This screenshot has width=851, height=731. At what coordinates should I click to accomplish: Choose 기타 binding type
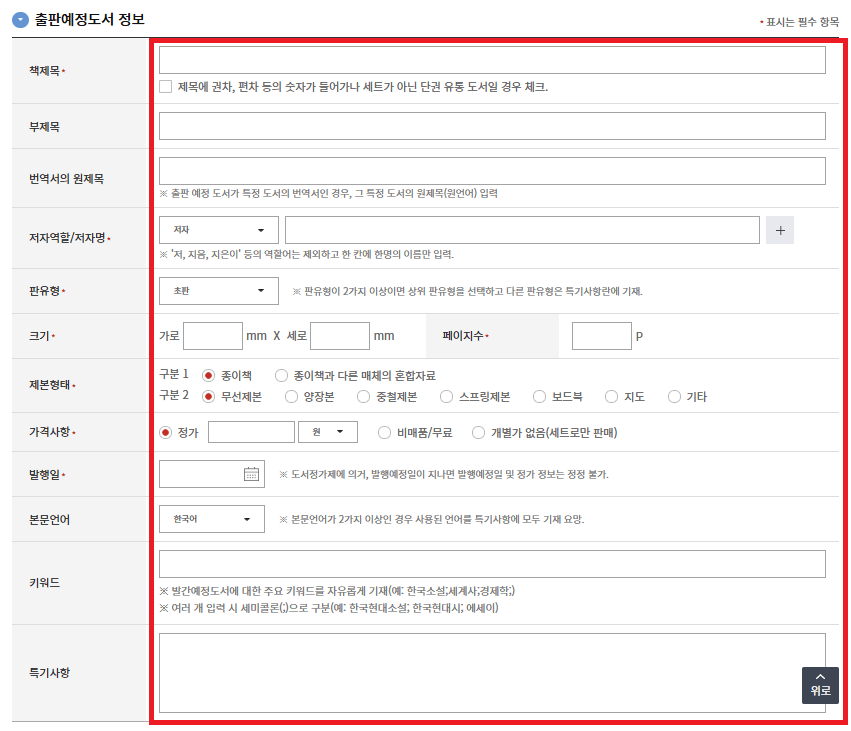[674, 397]
